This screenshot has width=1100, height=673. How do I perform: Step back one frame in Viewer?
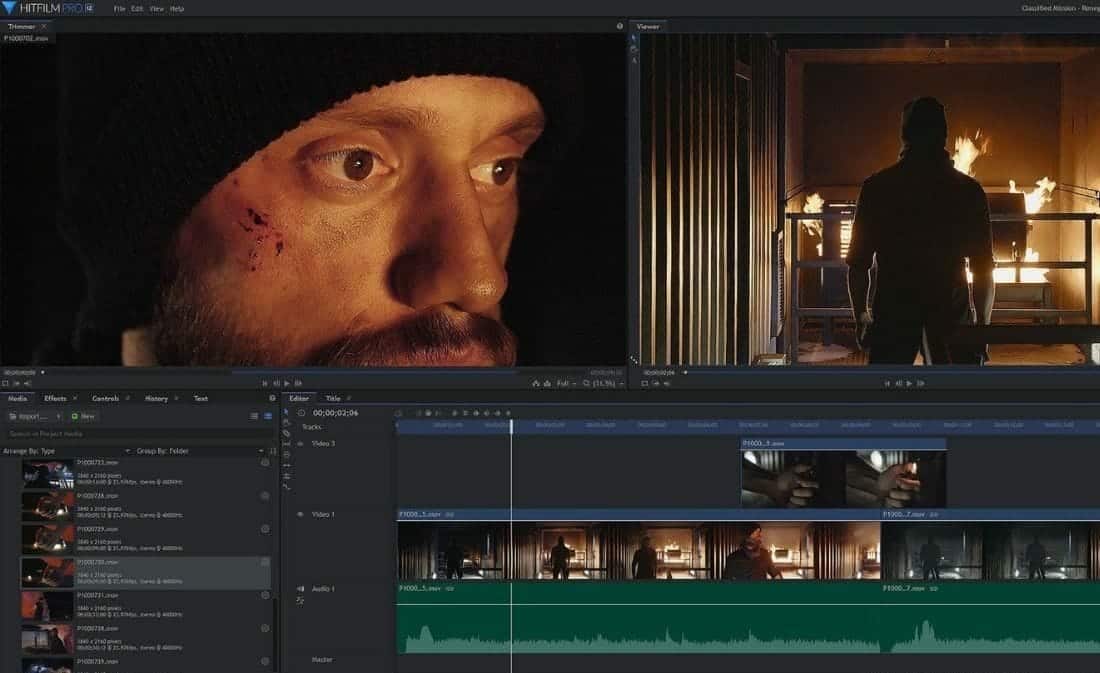click(899, 383)
